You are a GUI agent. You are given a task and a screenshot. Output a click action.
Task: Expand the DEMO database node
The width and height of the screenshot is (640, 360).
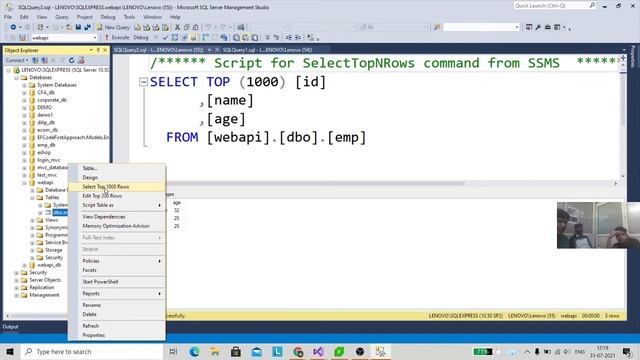(24, 108)
